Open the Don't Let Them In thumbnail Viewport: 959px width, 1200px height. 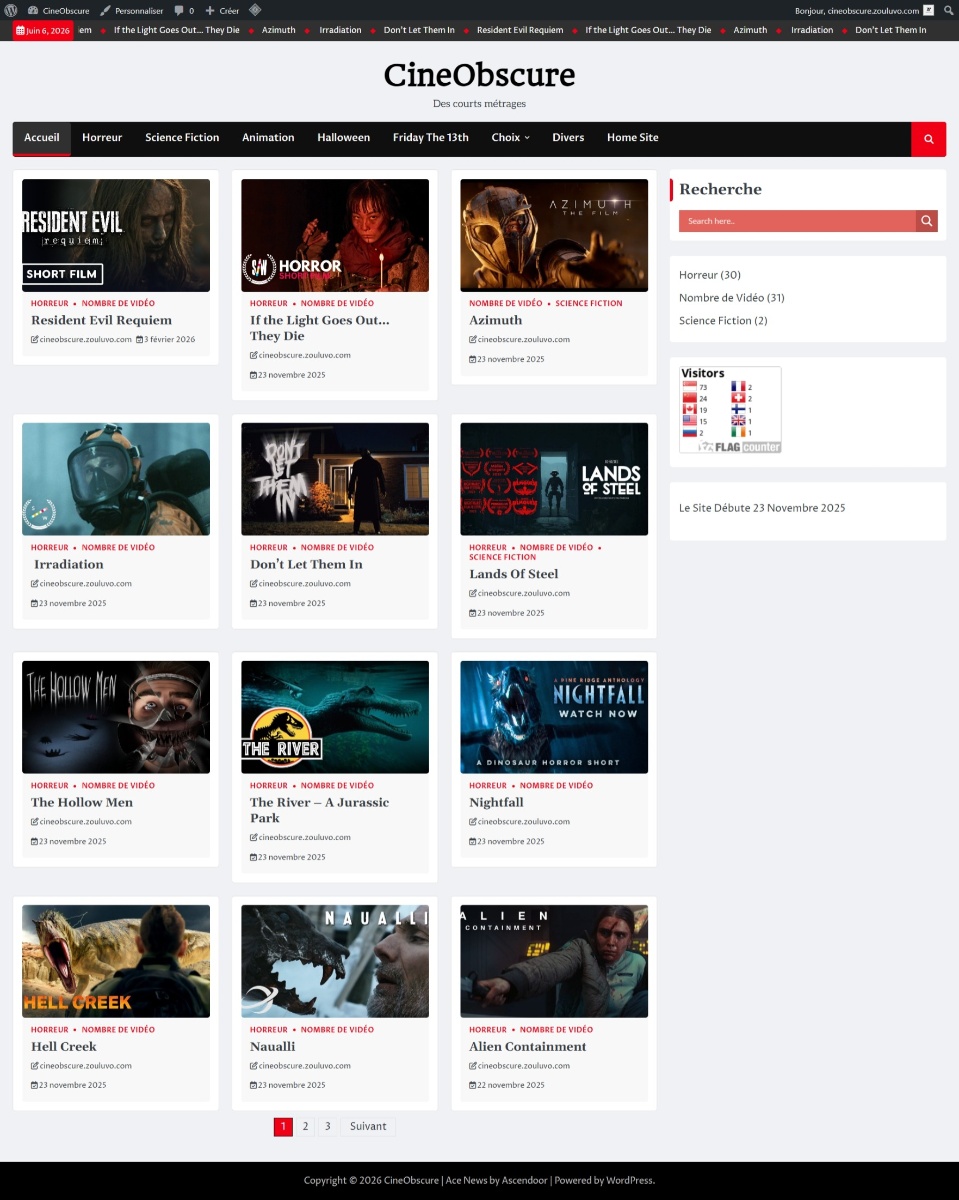(x=335, y=479)
